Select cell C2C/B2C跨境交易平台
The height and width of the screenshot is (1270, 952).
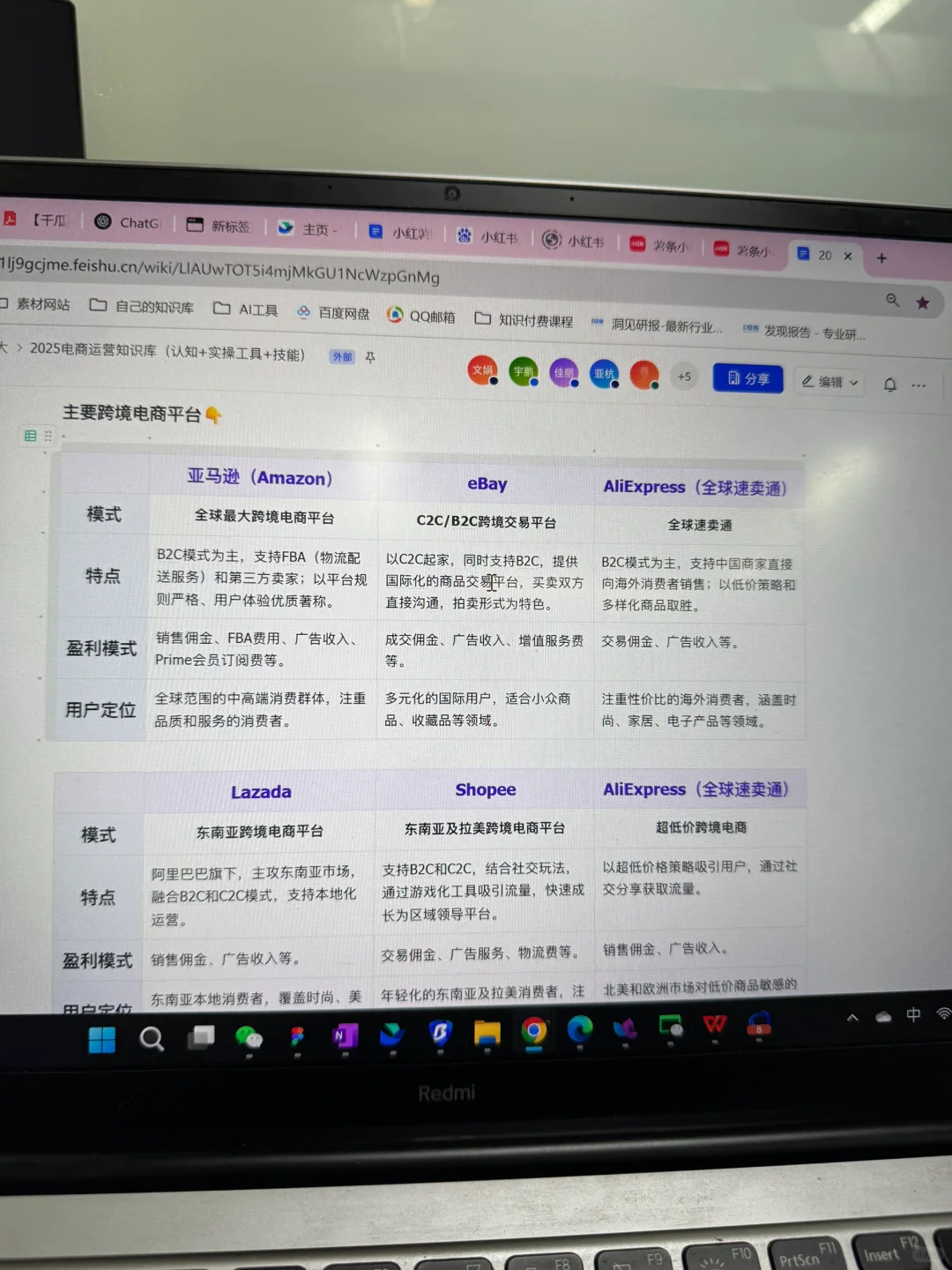(x=487, y=522)
